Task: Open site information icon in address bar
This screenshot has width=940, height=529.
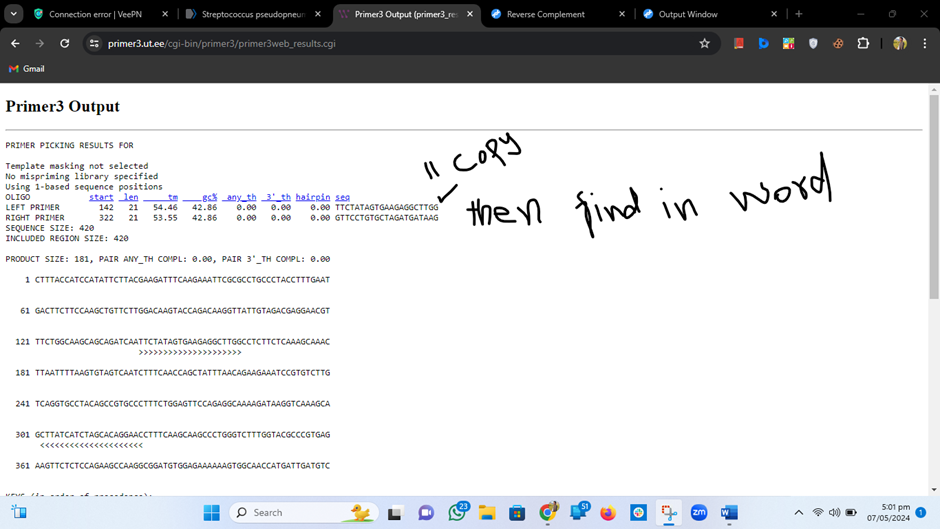Action: pyautogui.click(x=94, y=43)
